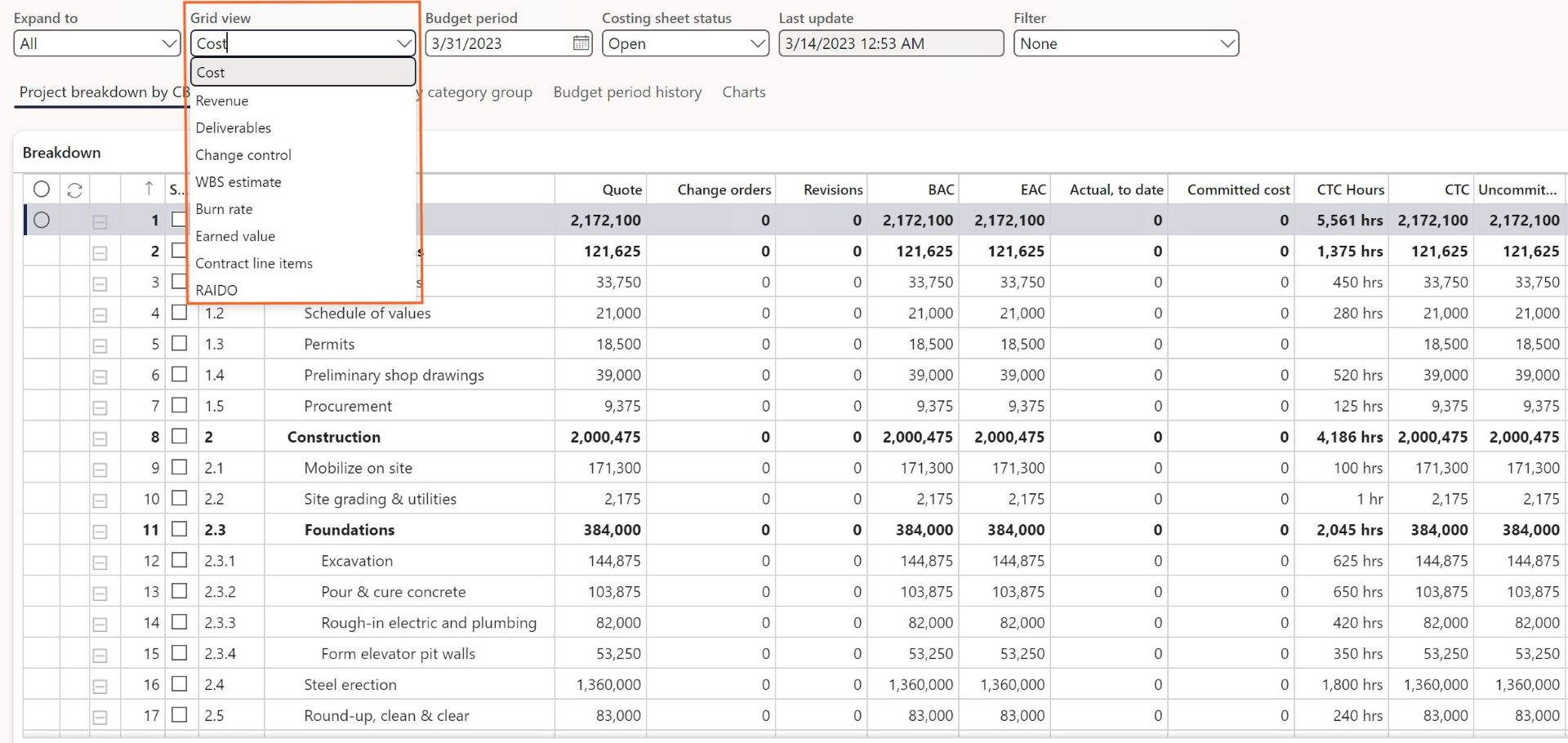1568x743 pixels.
Task: Switch to Charts tab
Action: click(744, 92)
